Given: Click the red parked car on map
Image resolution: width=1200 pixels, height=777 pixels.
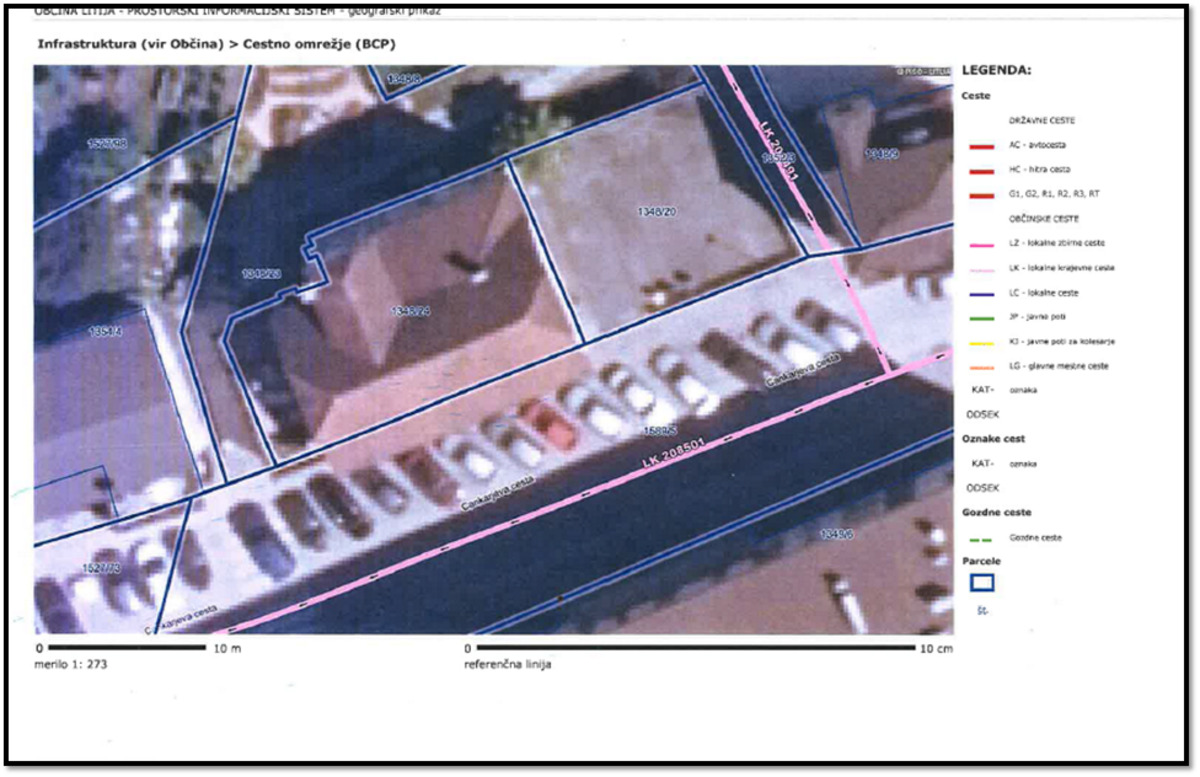Looking at the screenshot, I should point(545,424).
